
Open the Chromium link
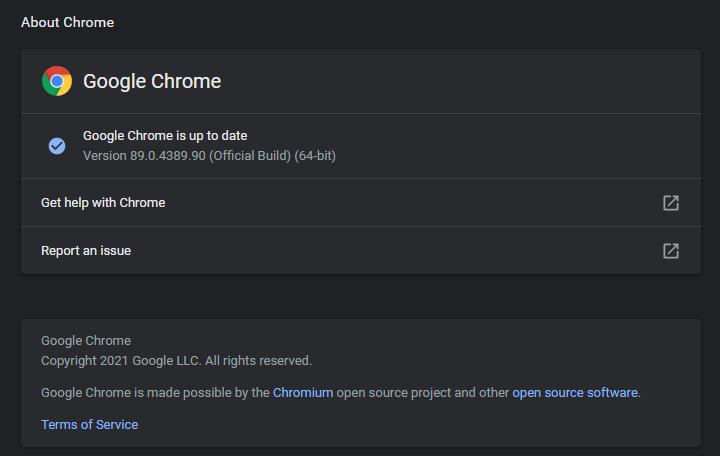[x=303, y=393]
